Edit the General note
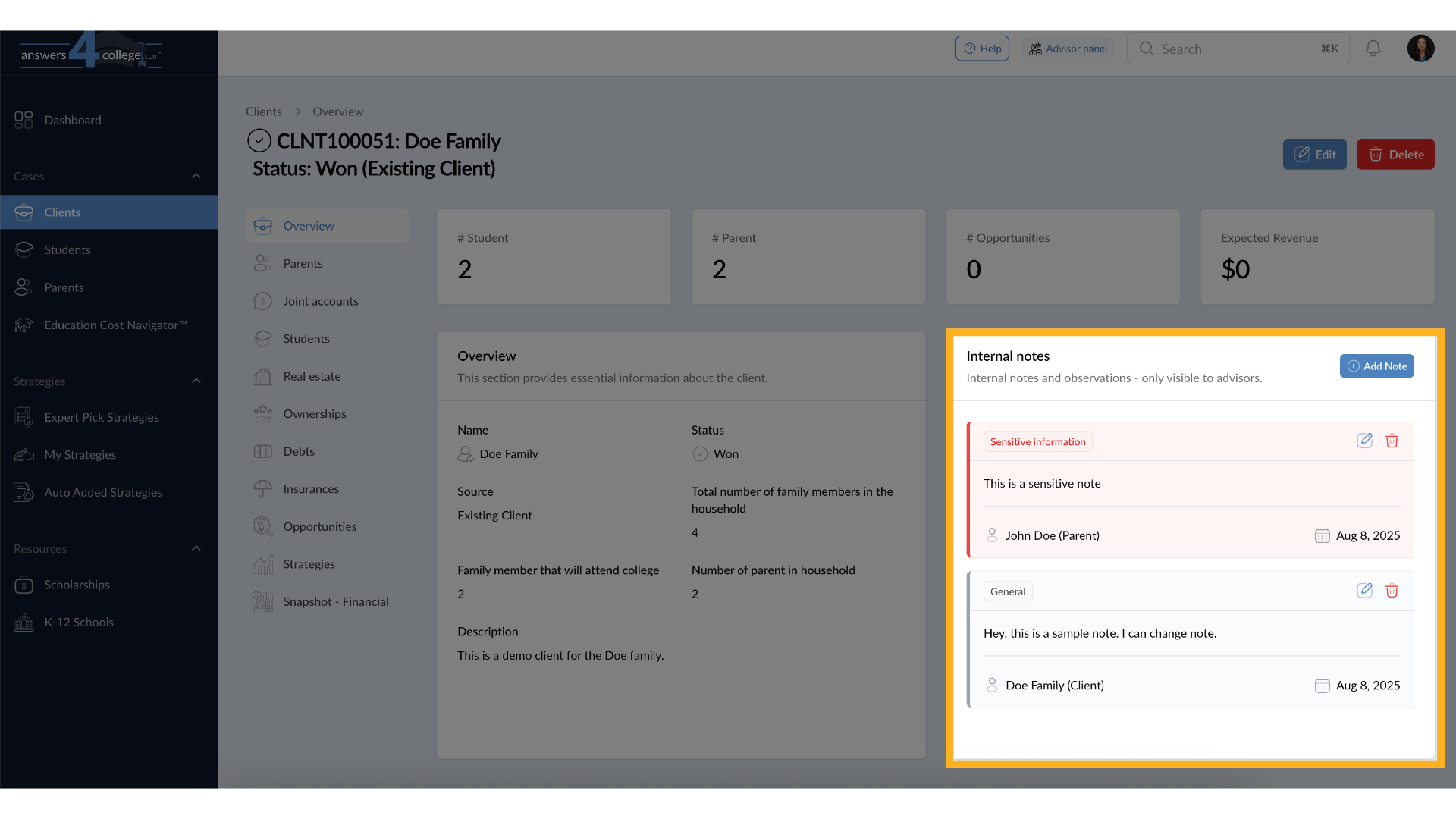Screen dimensions: 1456x819 tap(1364, 591)
